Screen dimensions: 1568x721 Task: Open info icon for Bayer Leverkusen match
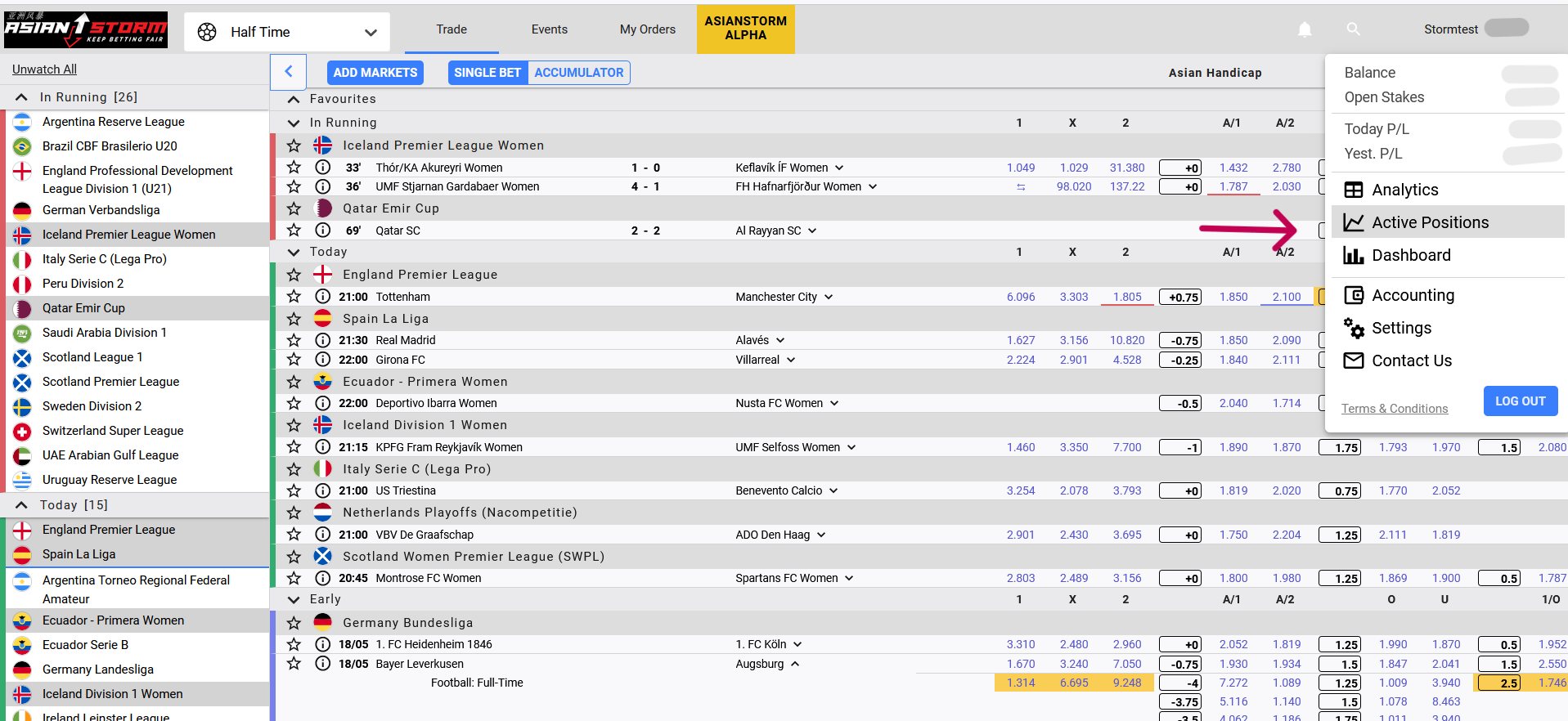click(x=323, y=664)
